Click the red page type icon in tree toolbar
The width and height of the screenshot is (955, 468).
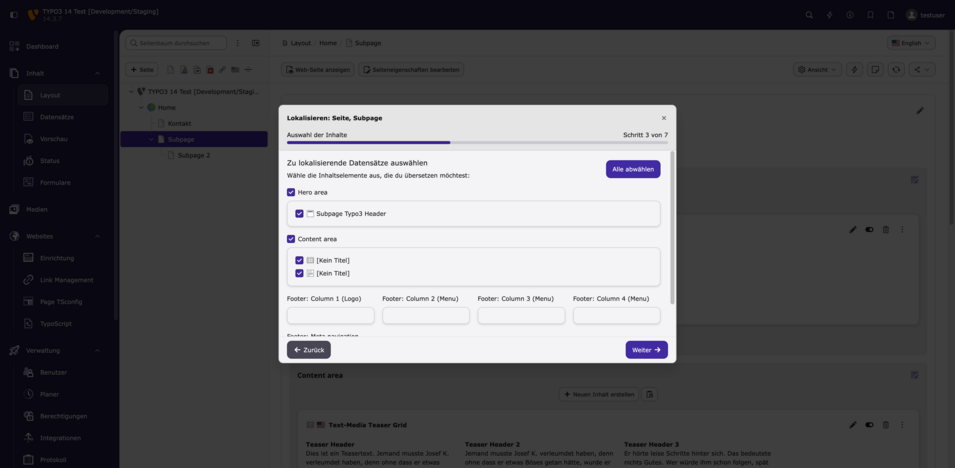pos(210,69)
